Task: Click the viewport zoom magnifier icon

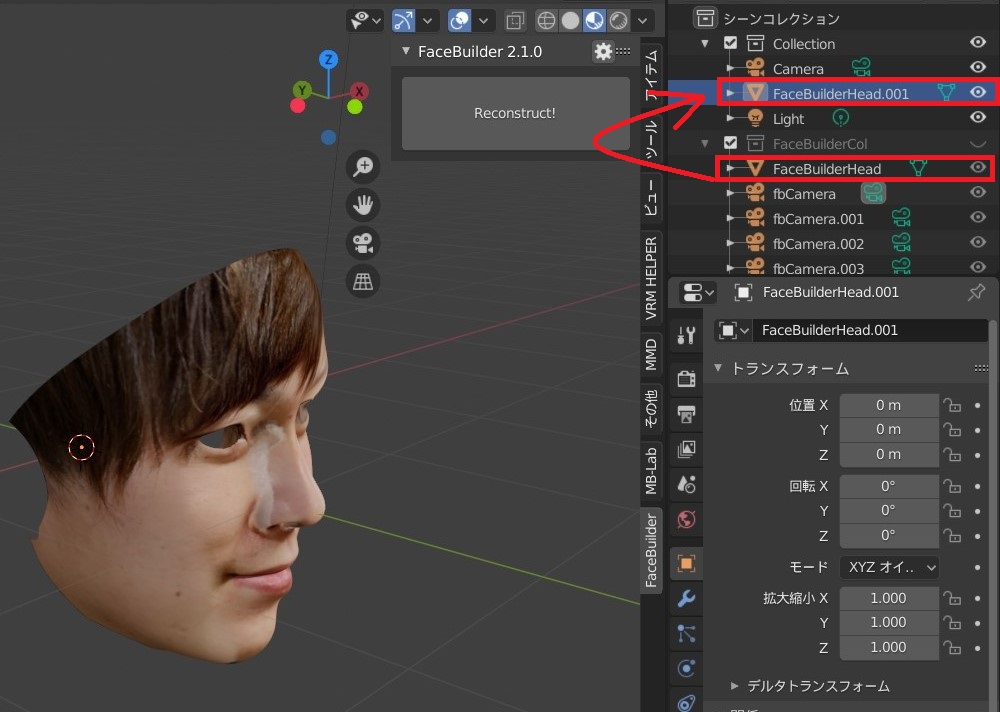Action: [x=363, y=167]
